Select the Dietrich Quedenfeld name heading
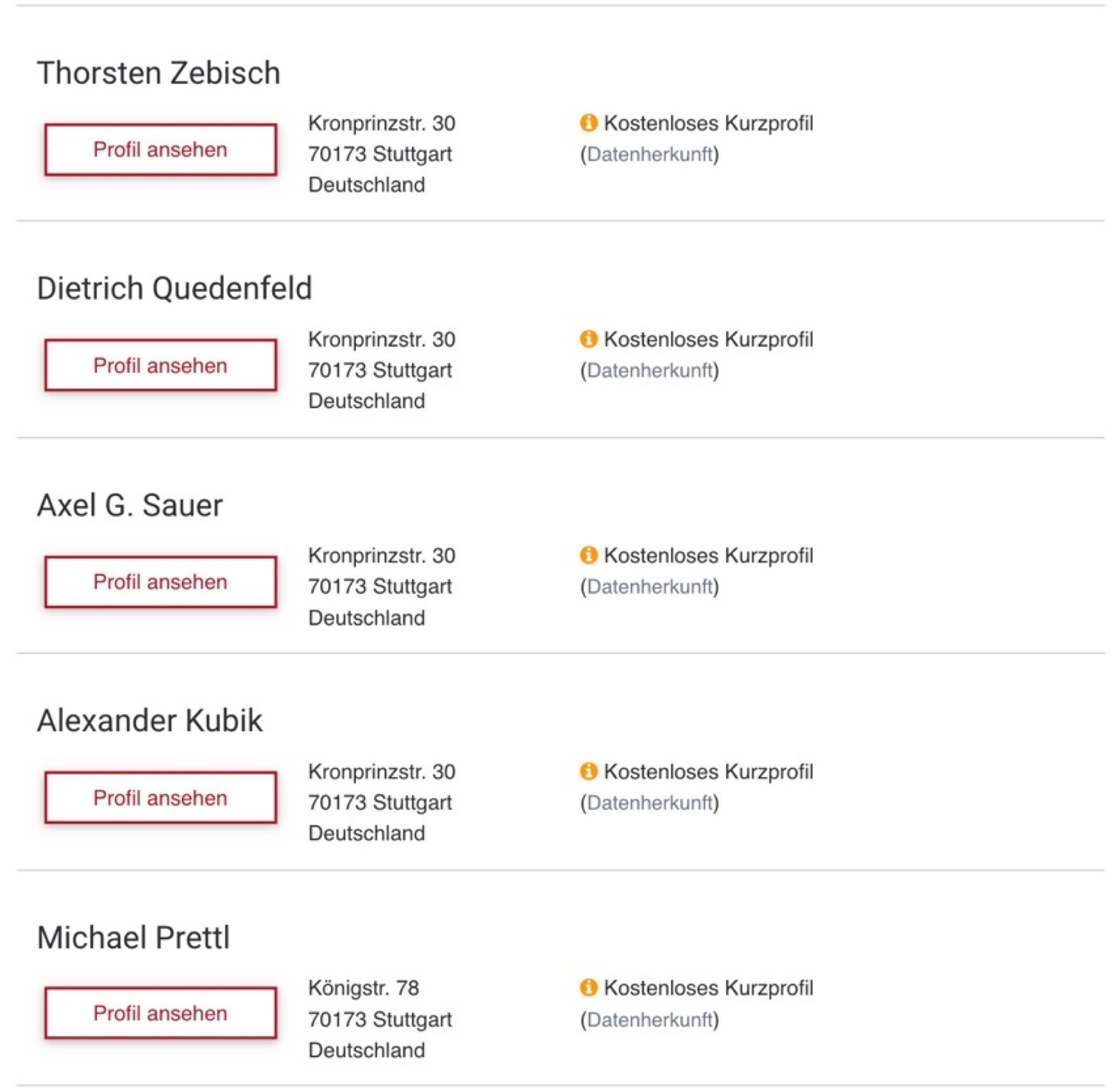The height and width of the screenshot is (1091, 1120). [x=174, y=288]
